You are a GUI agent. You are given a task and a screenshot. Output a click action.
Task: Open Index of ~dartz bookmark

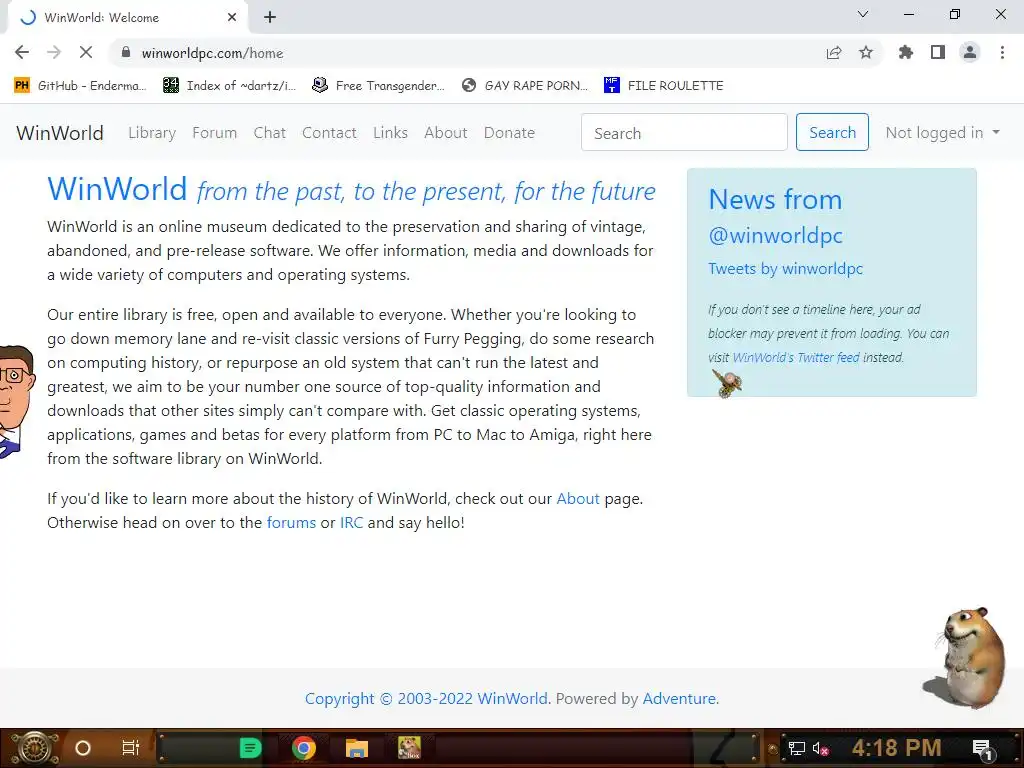[x=229, y=86]
